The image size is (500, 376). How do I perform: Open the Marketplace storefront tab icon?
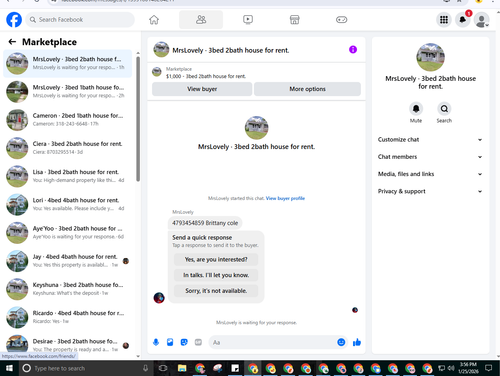click(x=294, y=20)
